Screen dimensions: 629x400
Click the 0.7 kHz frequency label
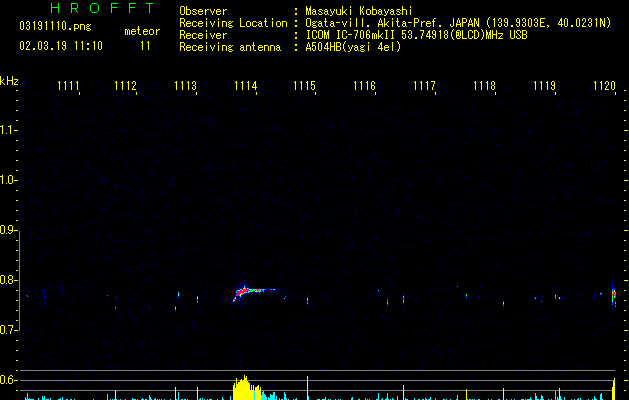click(8, 330)
